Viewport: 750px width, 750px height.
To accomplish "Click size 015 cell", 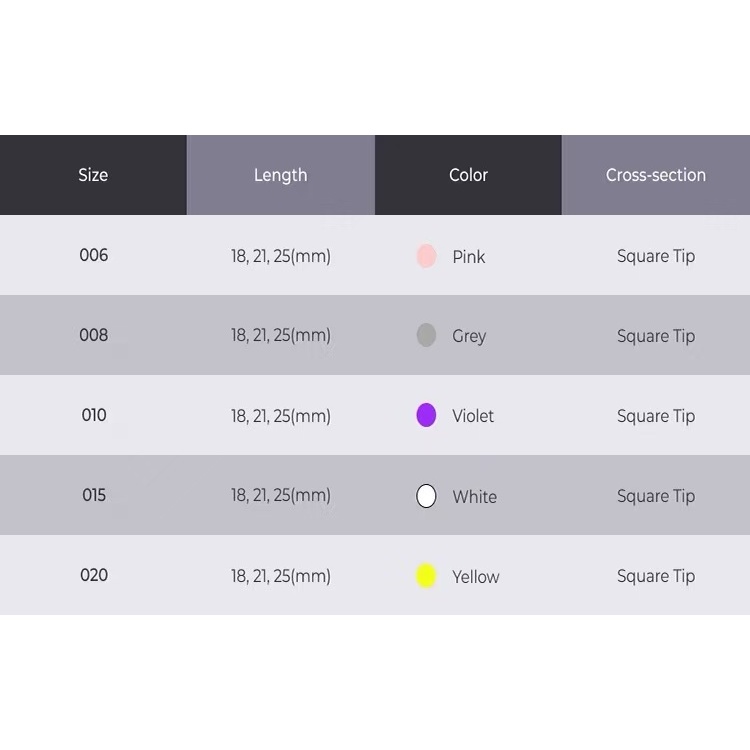I will click(93, 495).
